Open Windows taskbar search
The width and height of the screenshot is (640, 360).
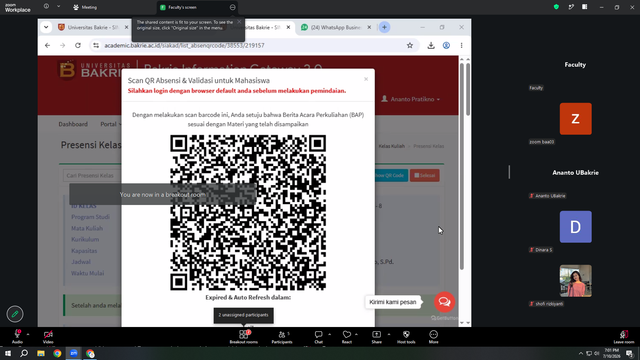tap(24, 353)
